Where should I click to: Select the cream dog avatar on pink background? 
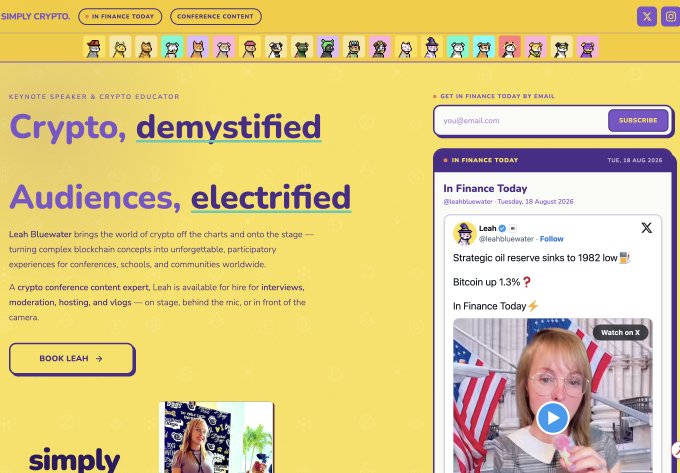click(224, 47)
